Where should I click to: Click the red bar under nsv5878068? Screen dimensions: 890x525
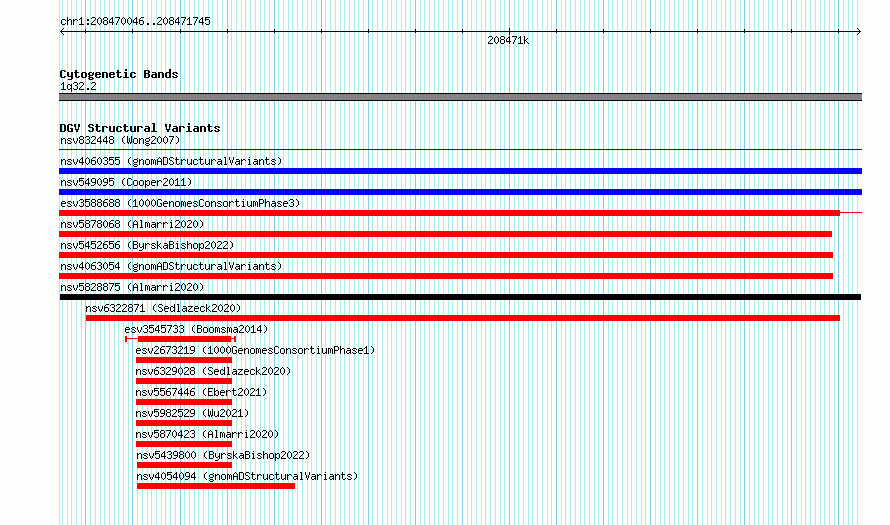coord(446,234)
